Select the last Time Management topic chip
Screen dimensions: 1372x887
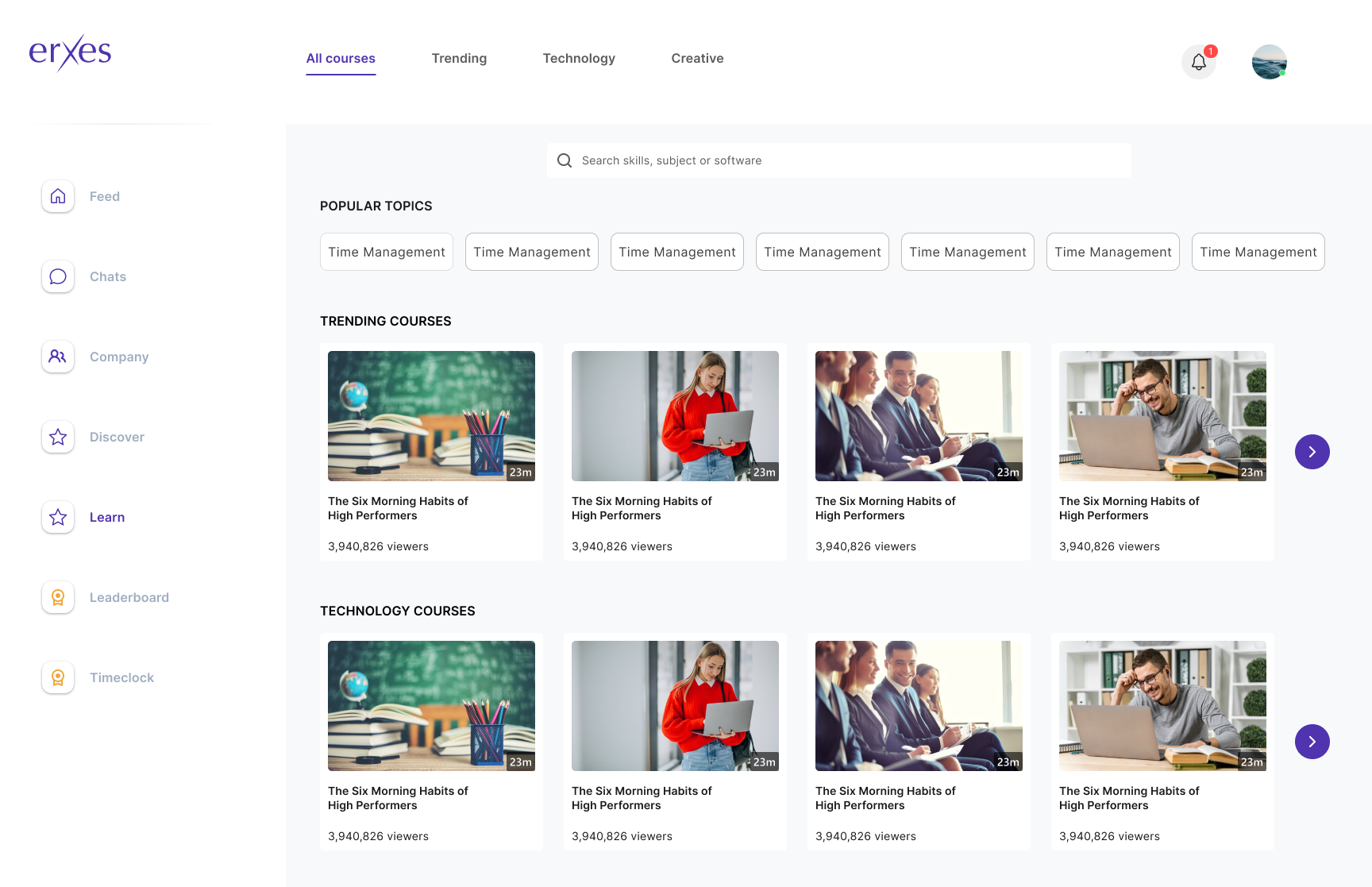[1258, 252]
